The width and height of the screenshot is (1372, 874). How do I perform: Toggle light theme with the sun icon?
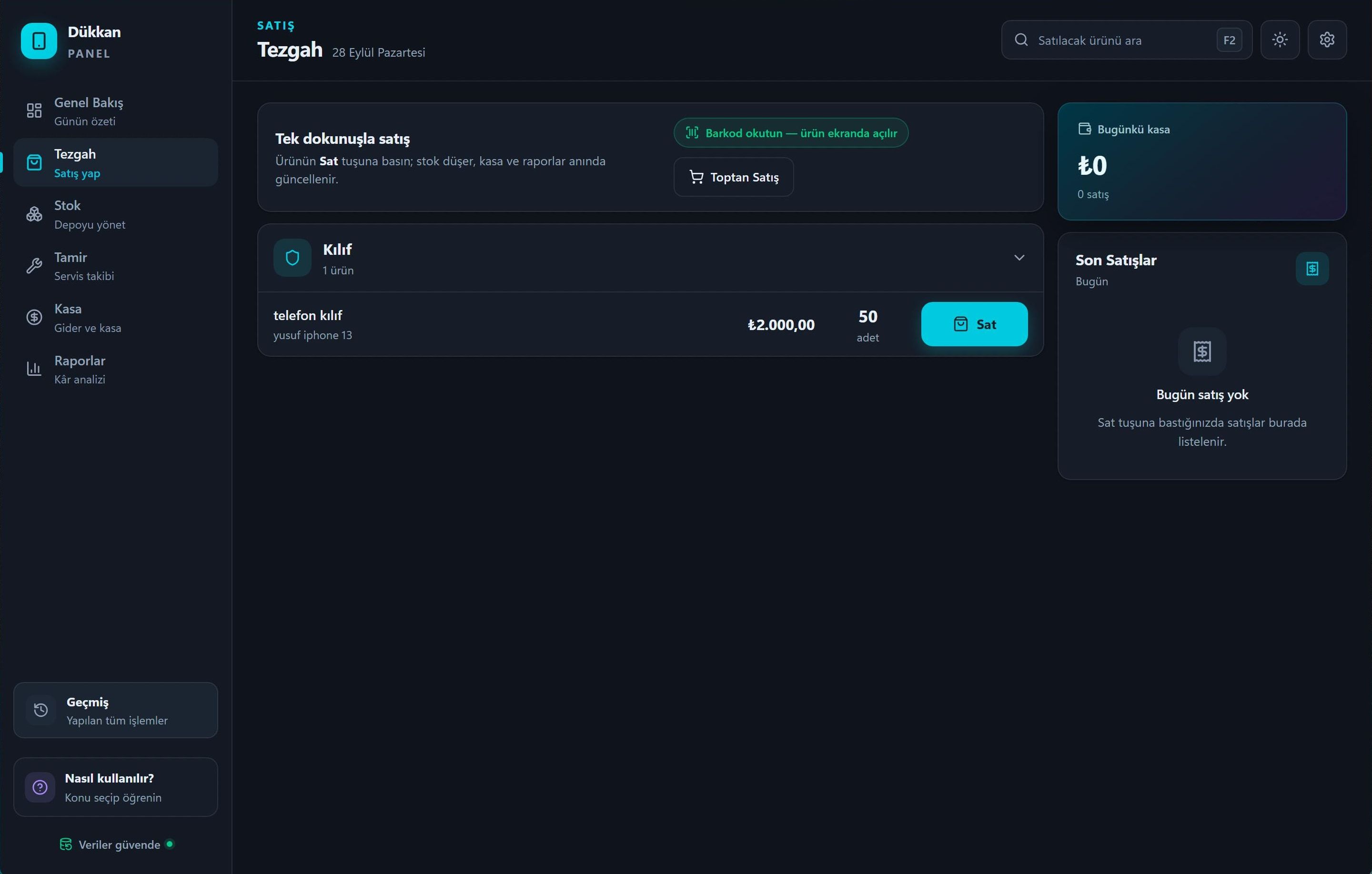[1280, 40]
